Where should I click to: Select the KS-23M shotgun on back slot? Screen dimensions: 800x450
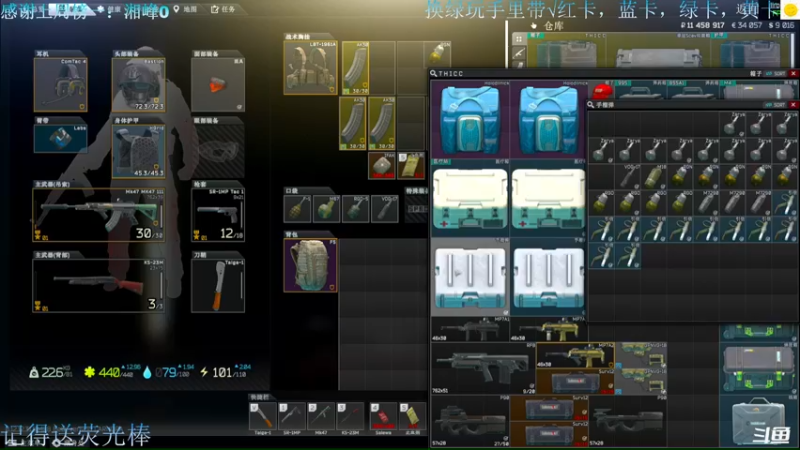pyautogui.click(x=98, y=286)
